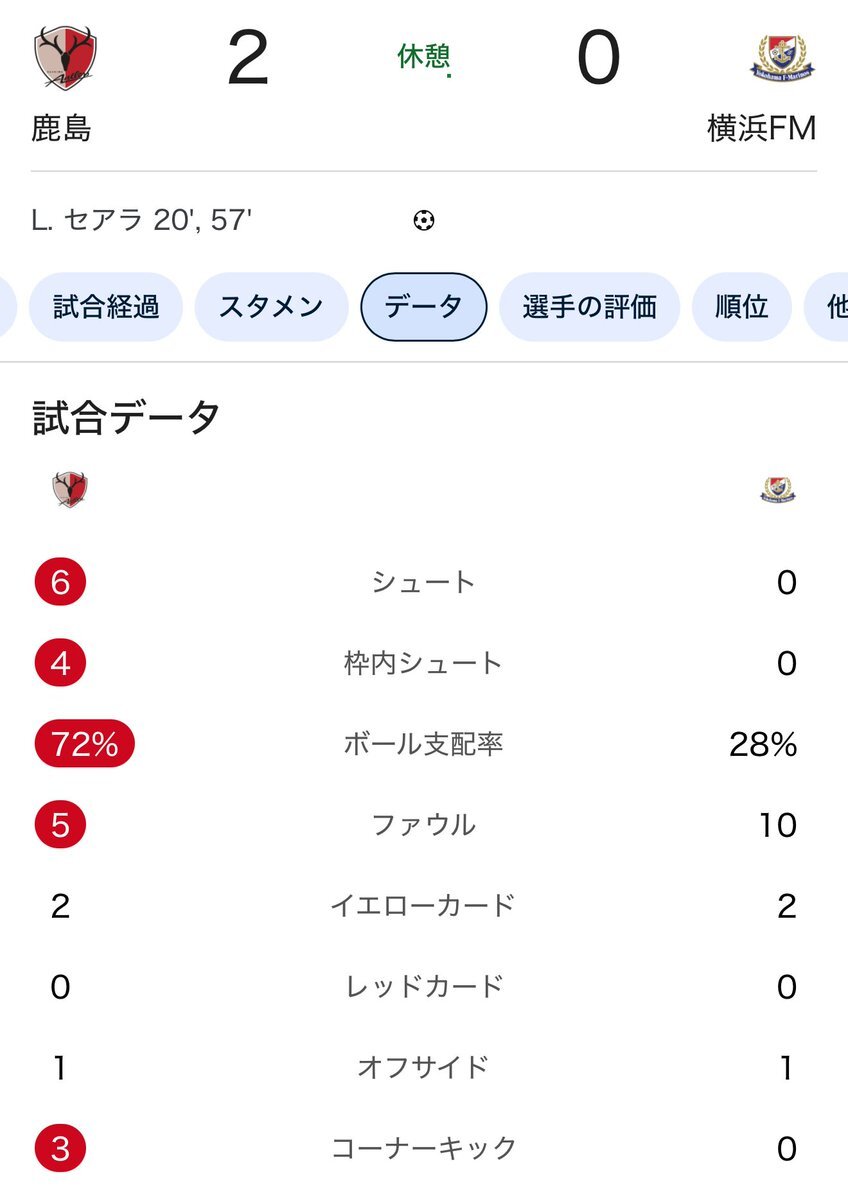Viewport: 848px width, 1199px height.
Task: Switch to the 順位 standings view
Action: pos(740,307)
